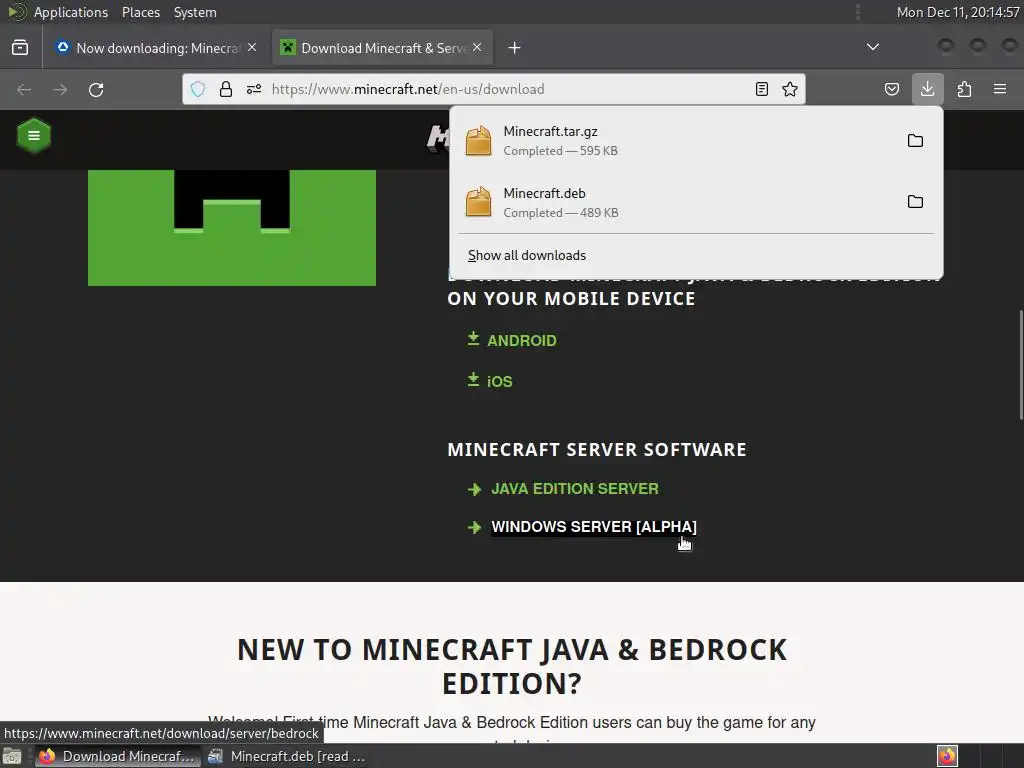Screen dimensions: 1024x768
Task: Save page to Pocket
Action: click(x=892, y=89)
